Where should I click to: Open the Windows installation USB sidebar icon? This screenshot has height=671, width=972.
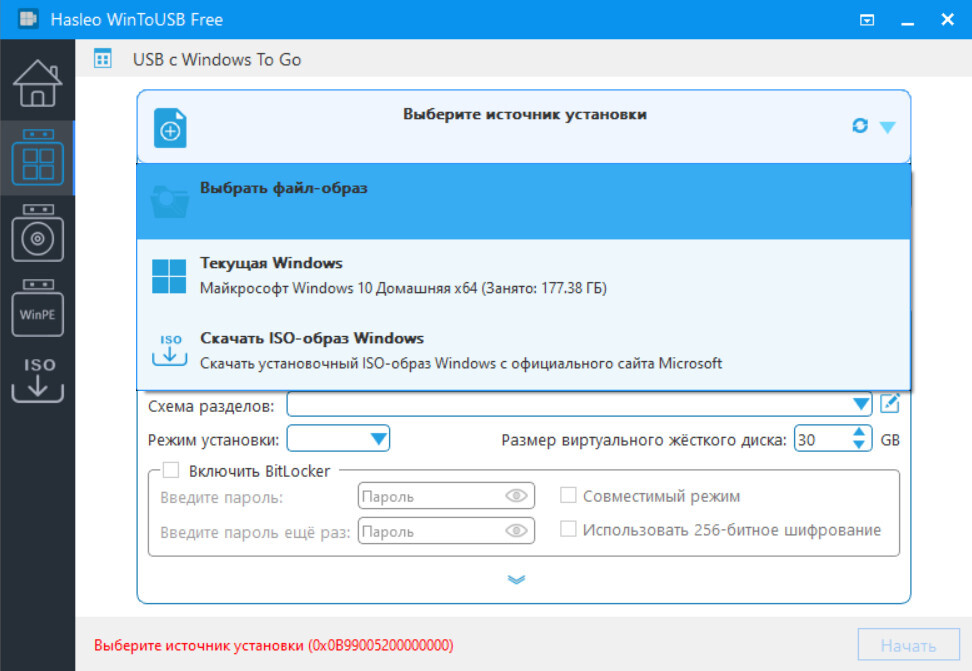pos(37,233)
